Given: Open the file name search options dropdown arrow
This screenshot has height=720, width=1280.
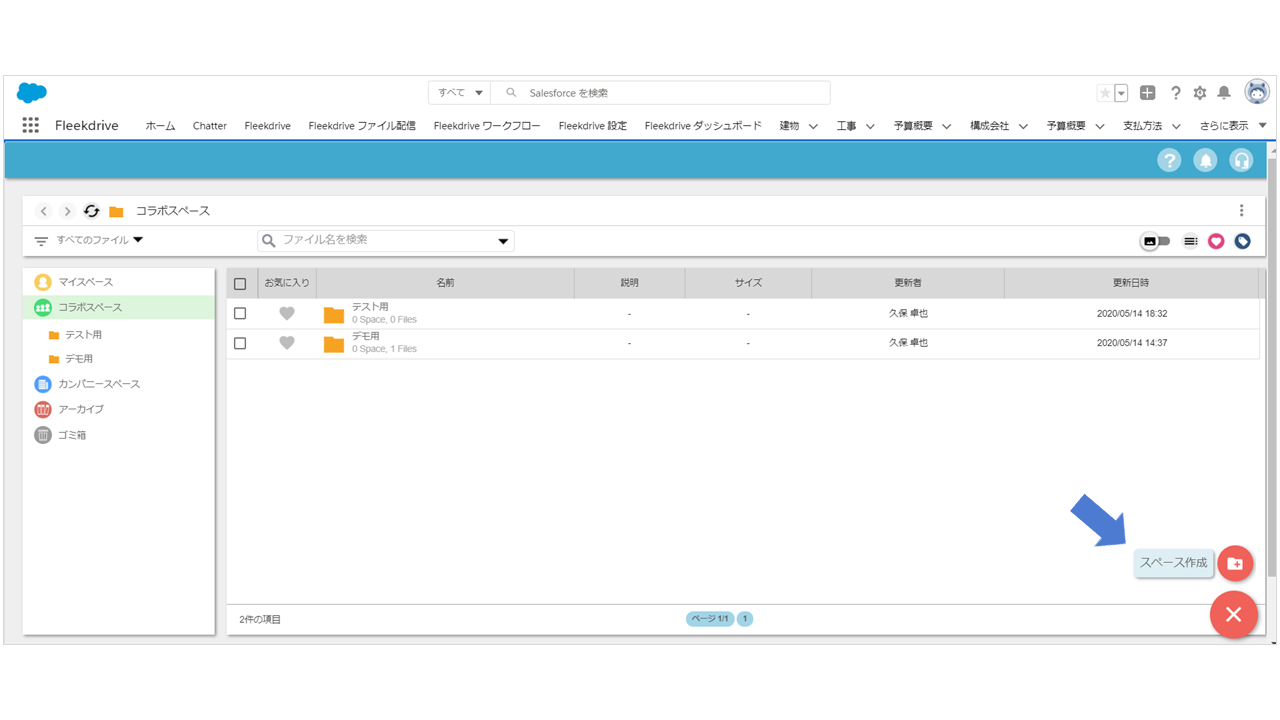Looking at the screenshot, I should click(503, 241).
